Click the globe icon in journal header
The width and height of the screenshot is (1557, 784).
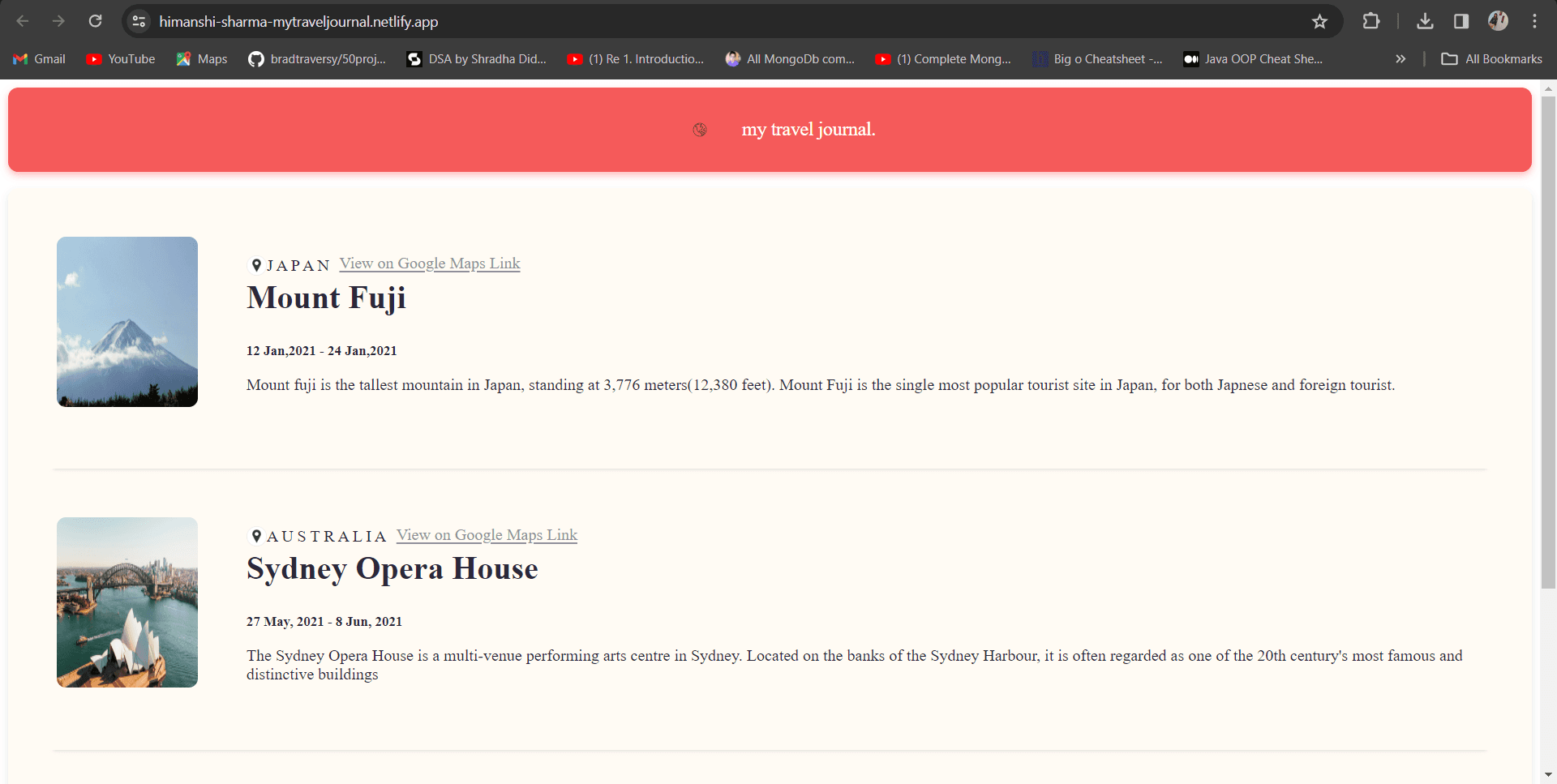click(x=700, y=130)
